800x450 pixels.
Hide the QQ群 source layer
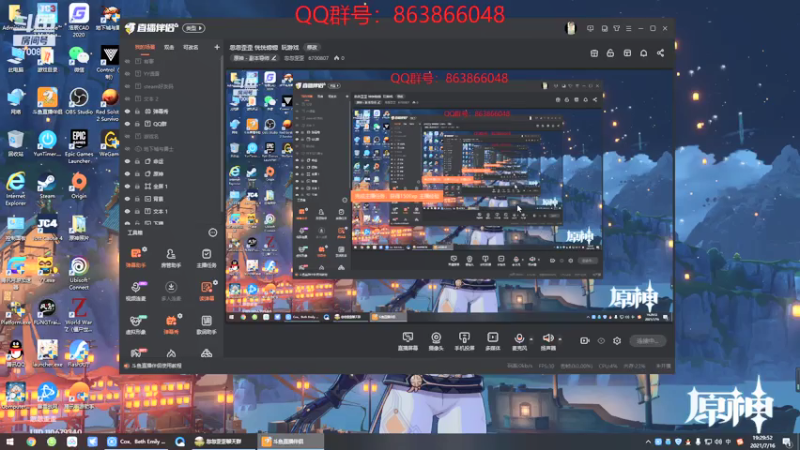[x=128, y=123]
